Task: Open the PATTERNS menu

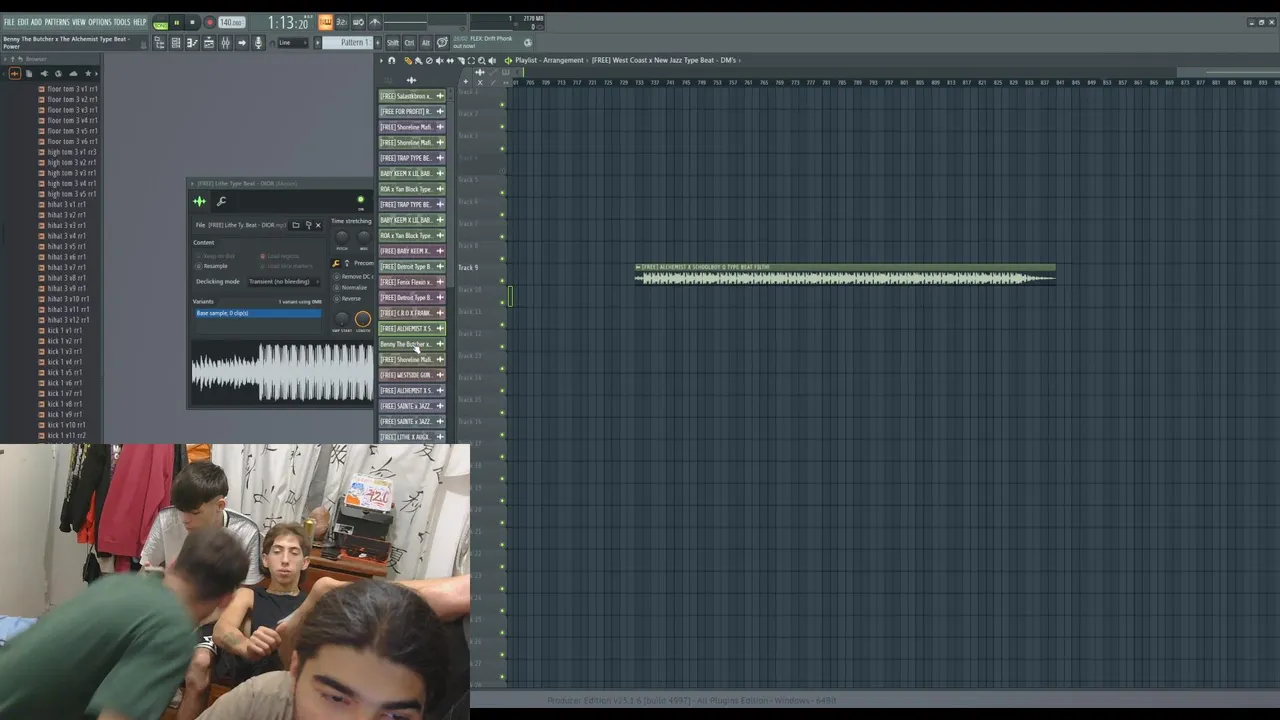Action: tap(57, 22)
